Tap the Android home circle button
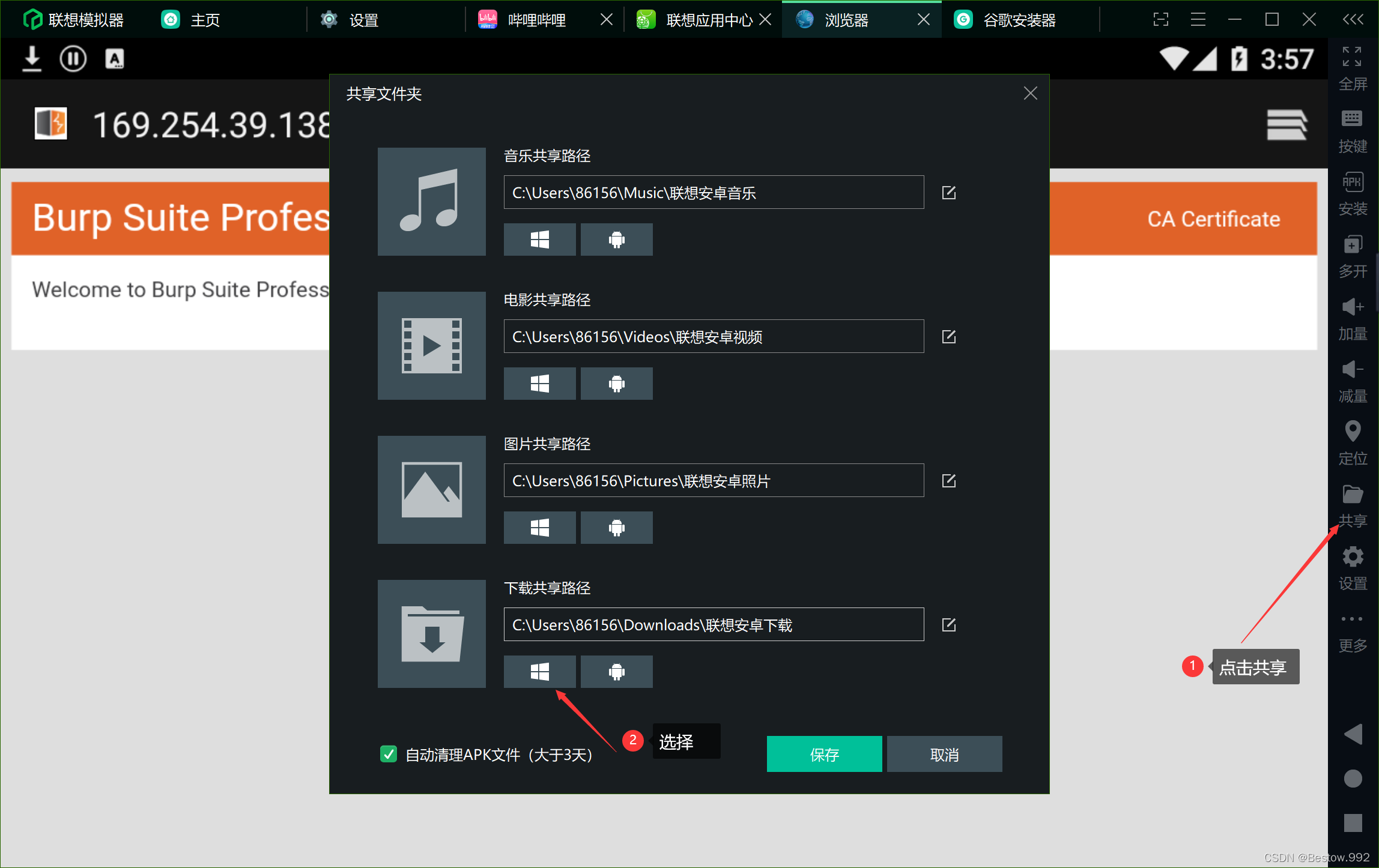The height and width of the screenshot is (868, 1379). pos(1353,779)
